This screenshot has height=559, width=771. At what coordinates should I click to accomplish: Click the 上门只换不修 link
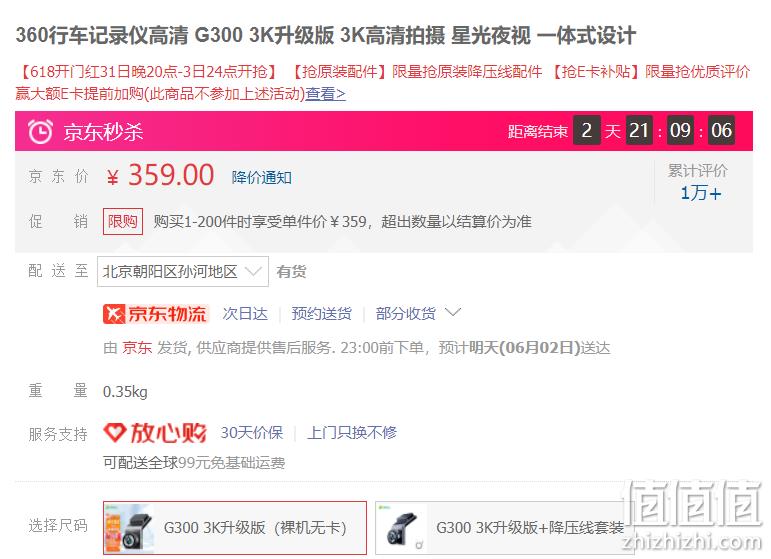point(352,433)
